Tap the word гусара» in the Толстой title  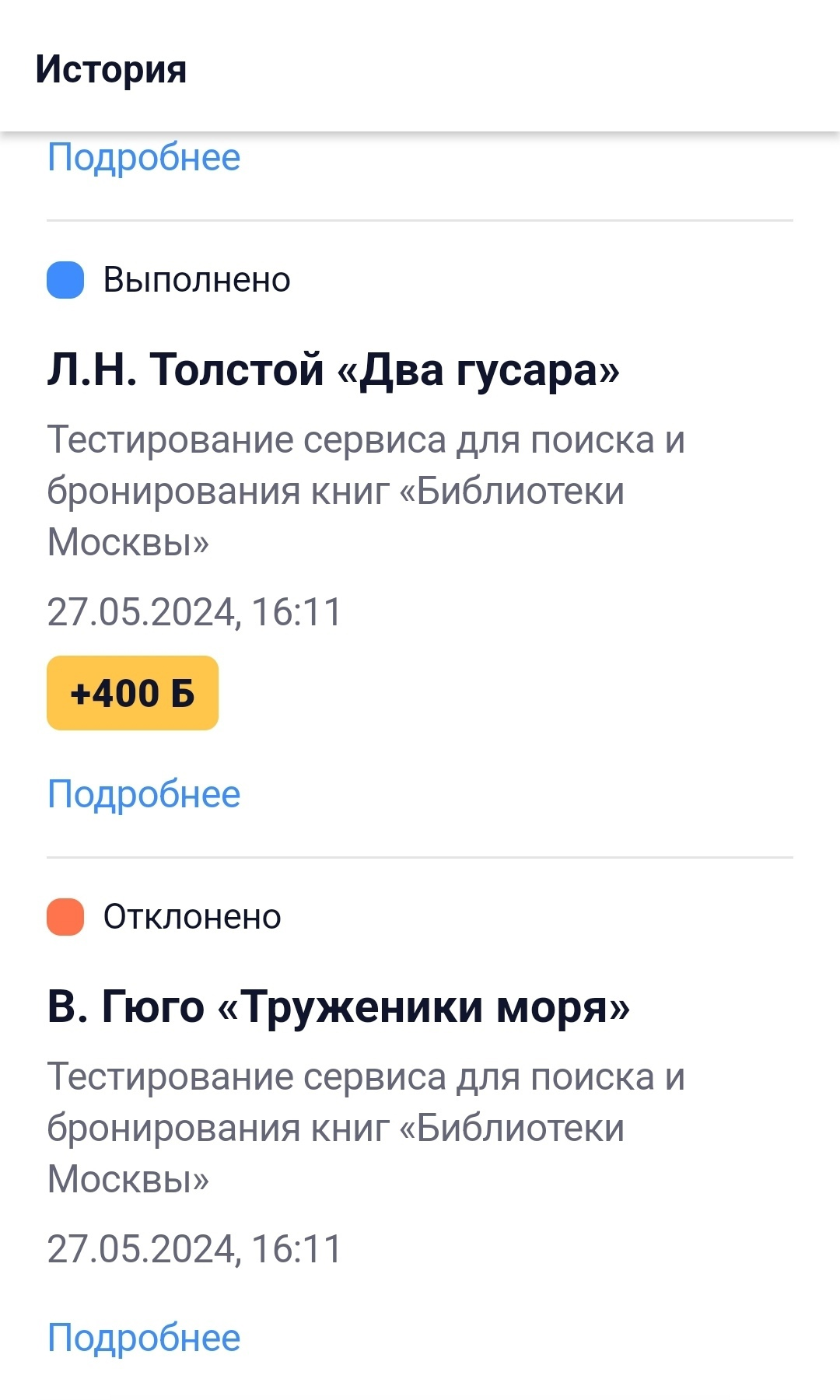[x=538, y=371]
